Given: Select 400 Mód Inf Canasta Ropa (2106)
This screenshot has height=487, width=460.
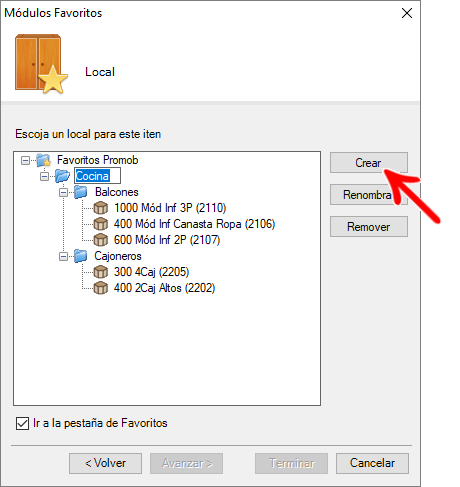Looking at the screenshot, I should pyautogui.click(x=194, y=224).
